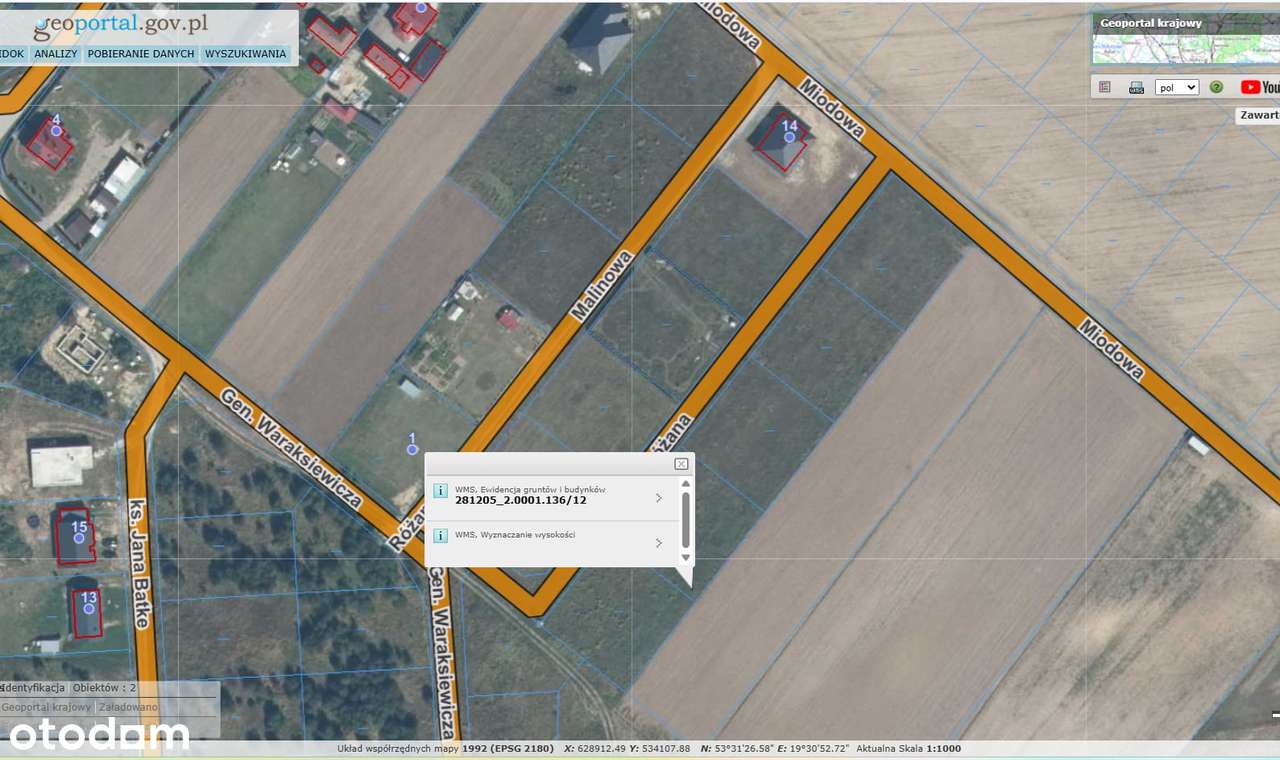Click the ks. Jana Batke street label
This screenshot has height=760, width=1280.
click(138, 563)
